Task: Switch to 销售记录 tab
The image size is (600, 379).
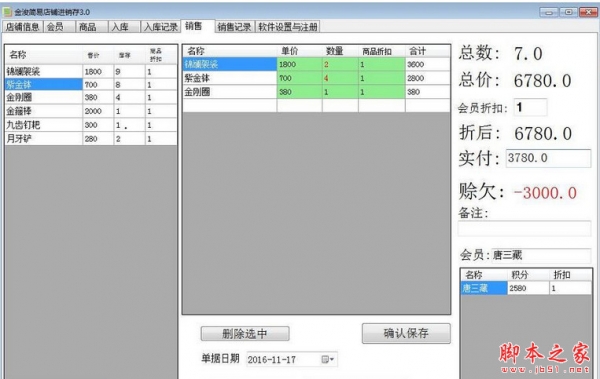Action: pos(234,27)
